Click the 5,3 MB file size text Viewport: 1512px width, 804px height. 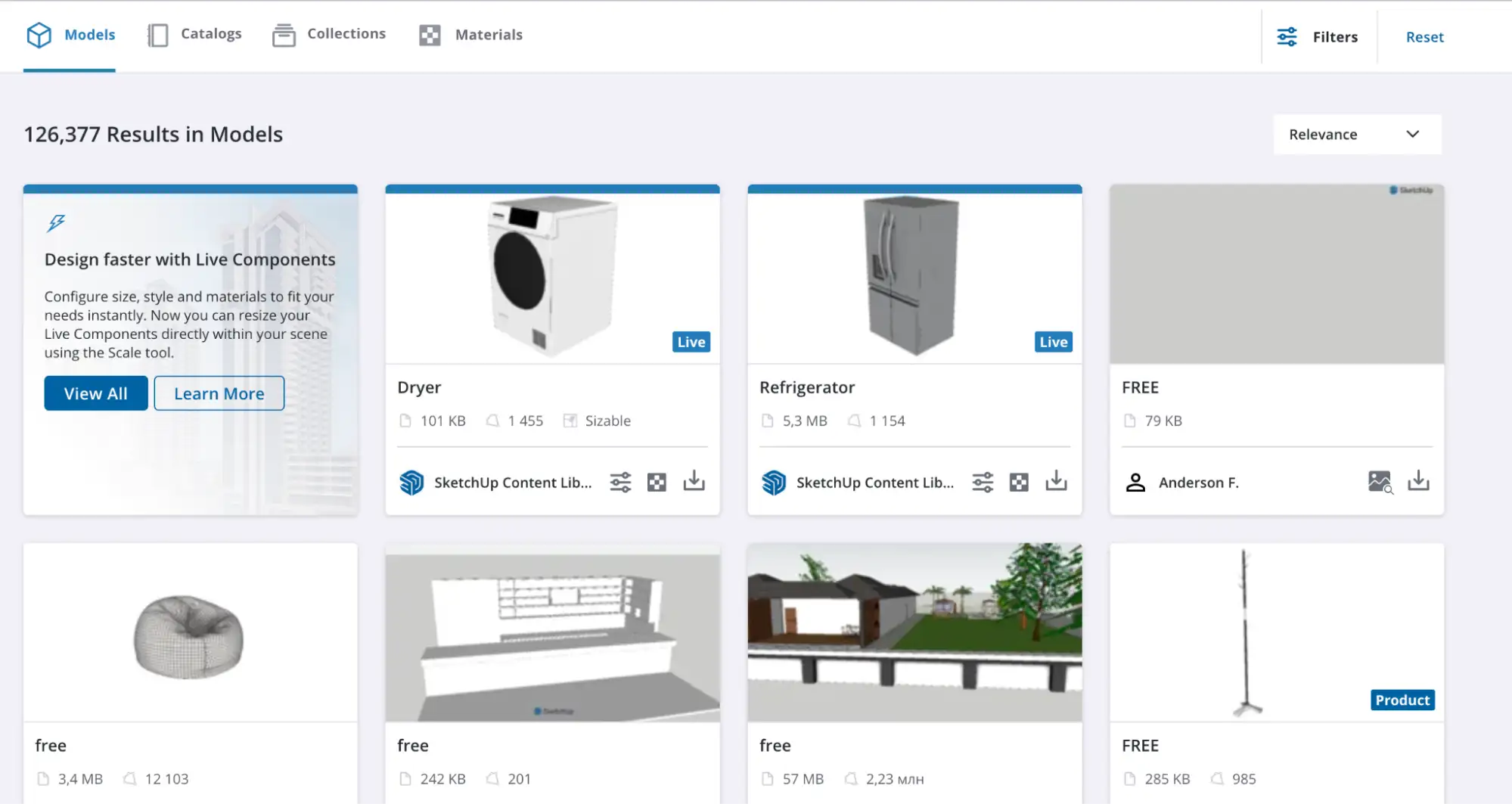(x=805, y=421)
